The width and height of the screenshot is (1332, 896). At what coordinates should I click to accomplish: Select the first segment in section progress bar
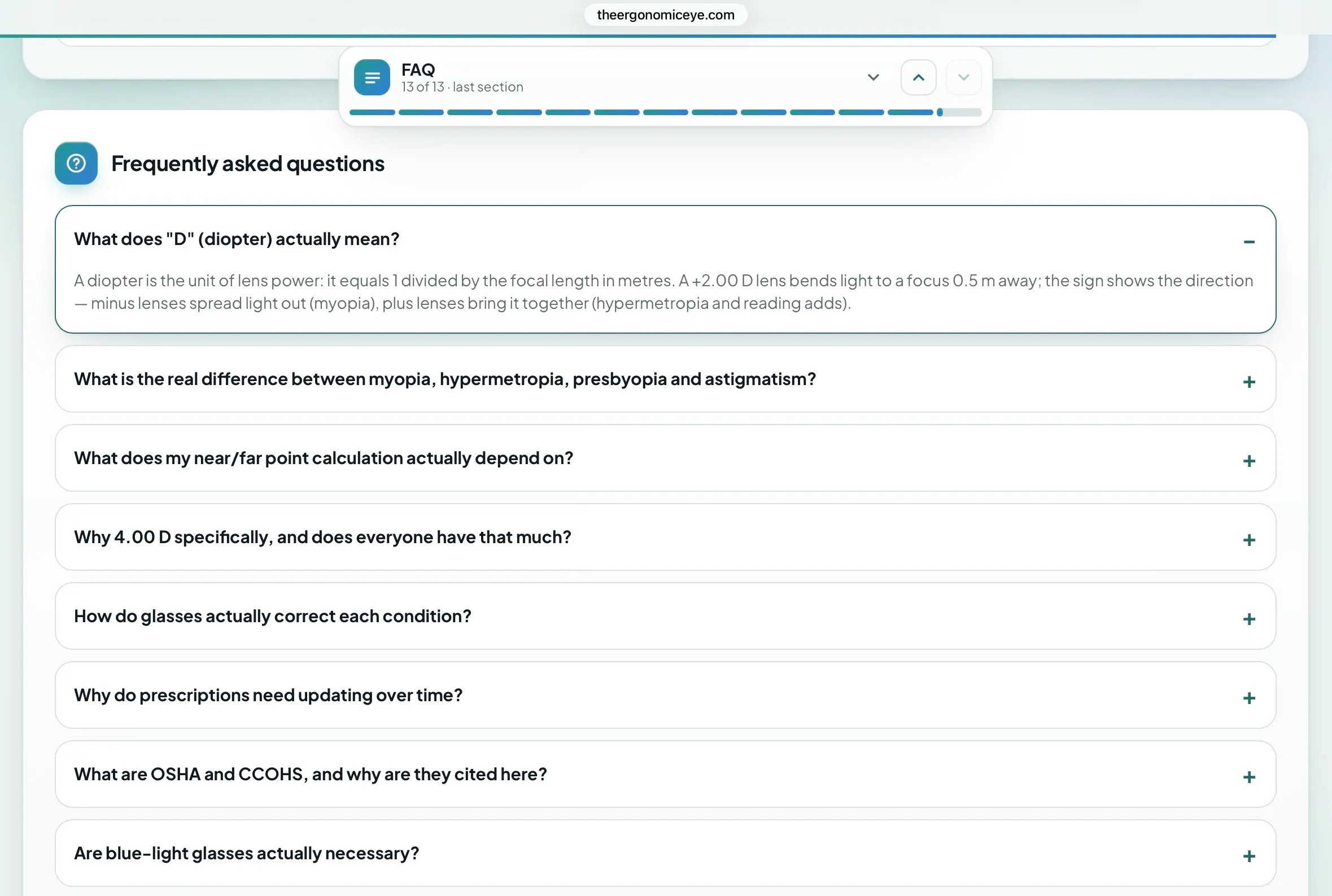[x=372, y=112]
